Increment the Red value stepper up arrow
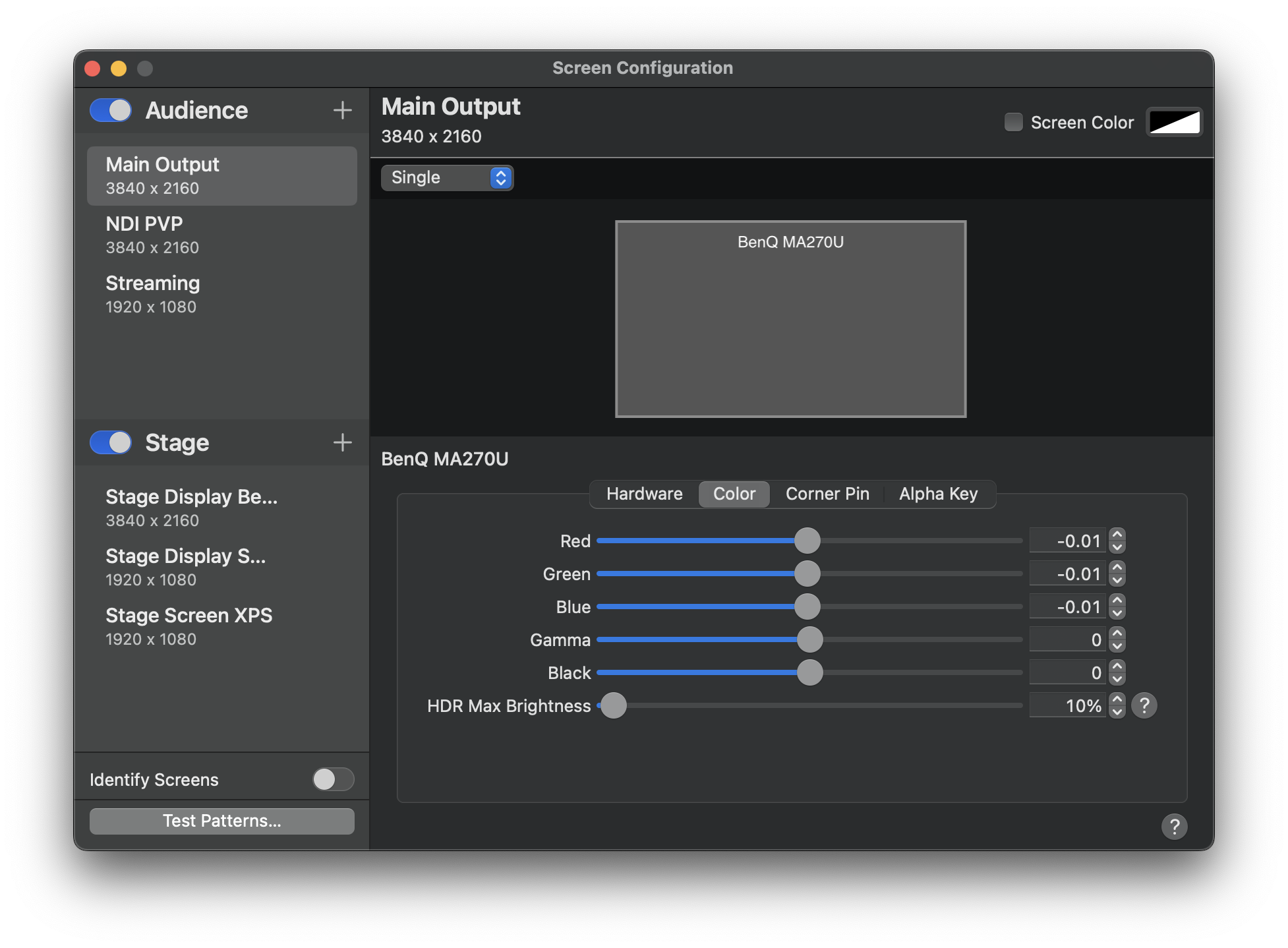The height and width of the screenshot is (948, 1288). 1117,535
